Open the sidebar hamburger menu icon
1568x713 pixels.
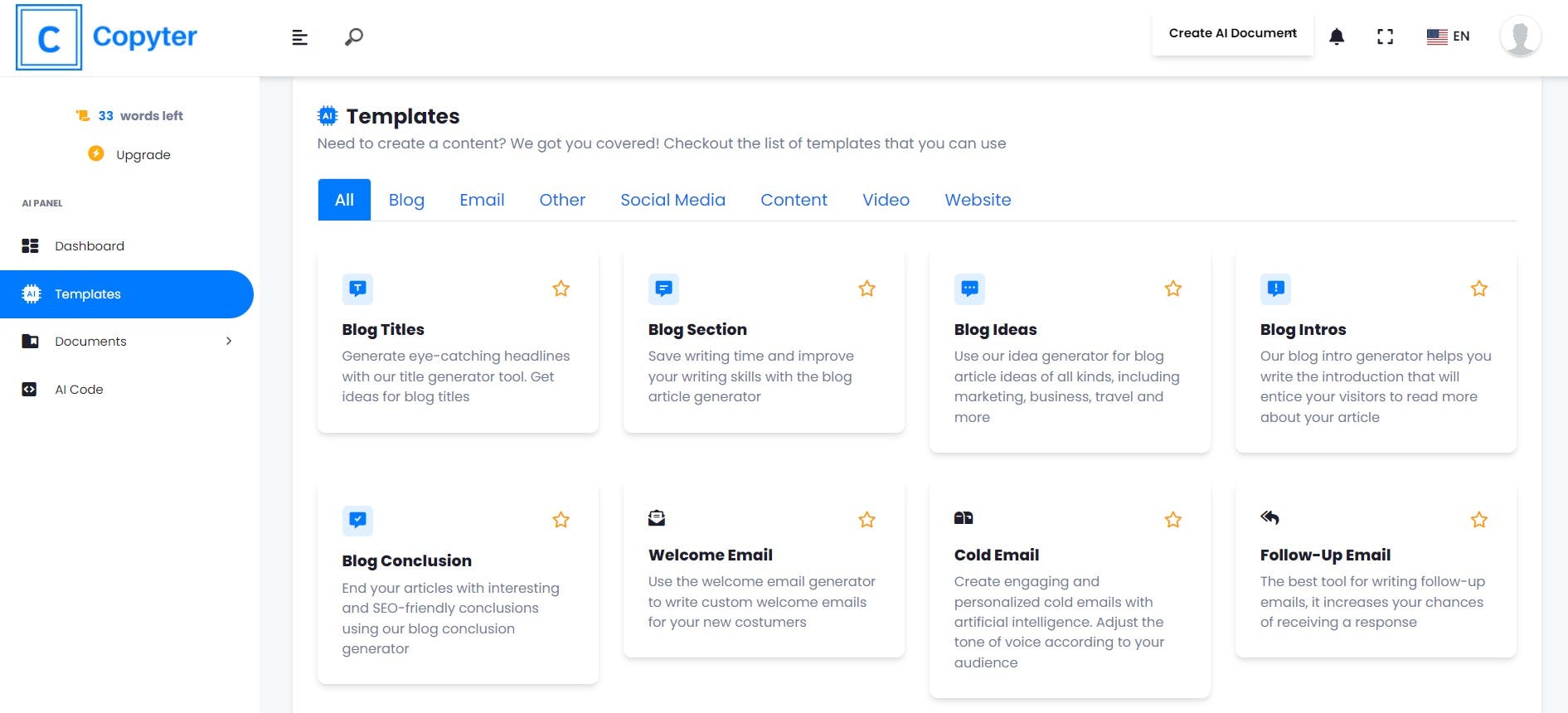click(x=299, y=37)
